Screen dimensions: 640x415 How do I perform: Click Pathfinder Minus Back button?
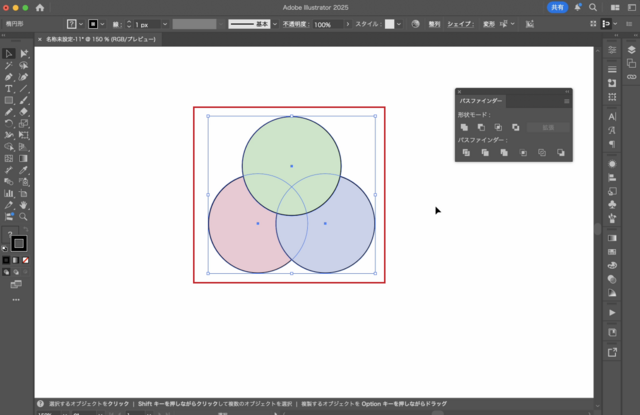coord(561,153)
